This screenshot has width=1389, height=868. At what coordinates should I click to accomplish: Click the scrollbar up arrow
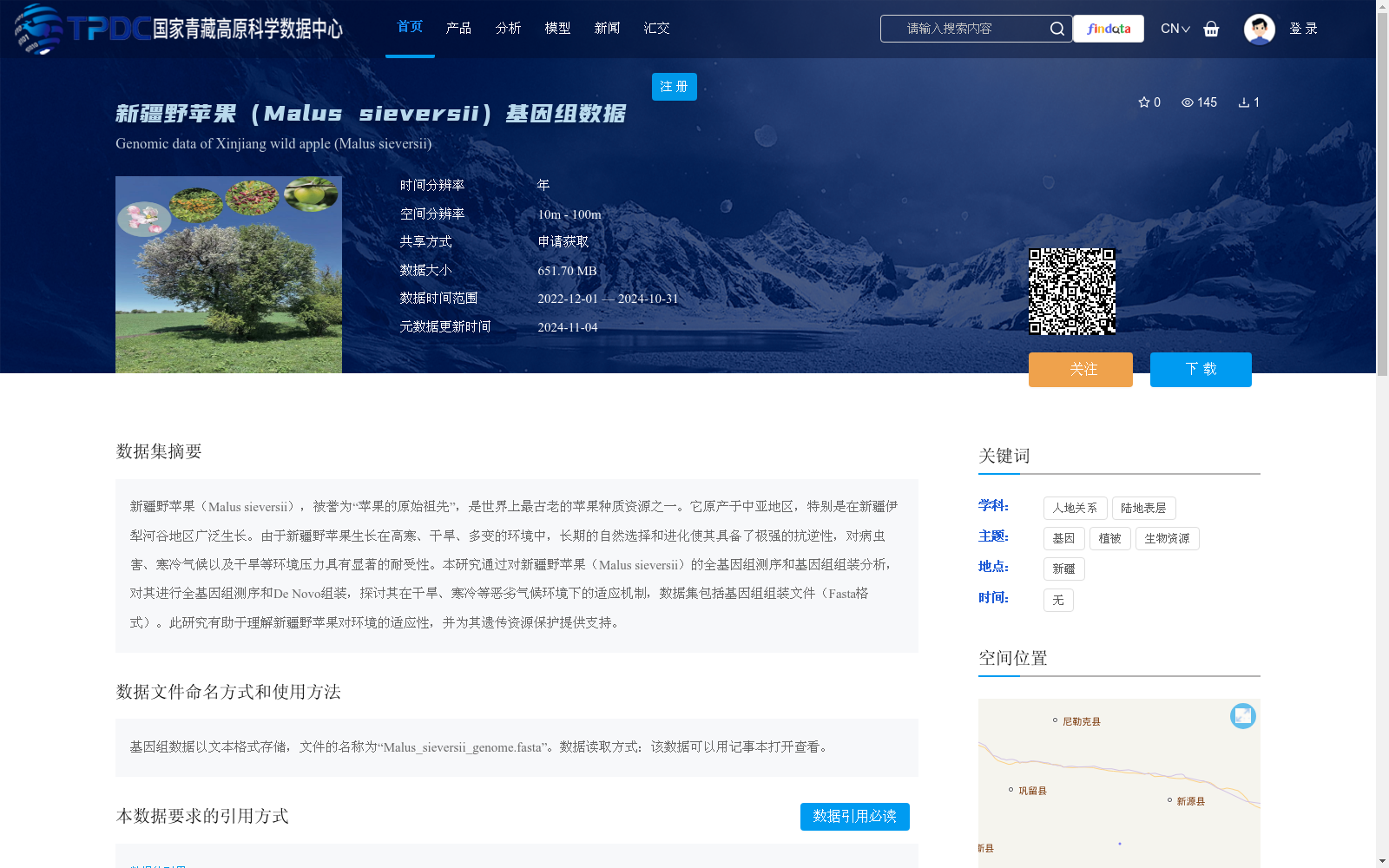point(1382,7)
